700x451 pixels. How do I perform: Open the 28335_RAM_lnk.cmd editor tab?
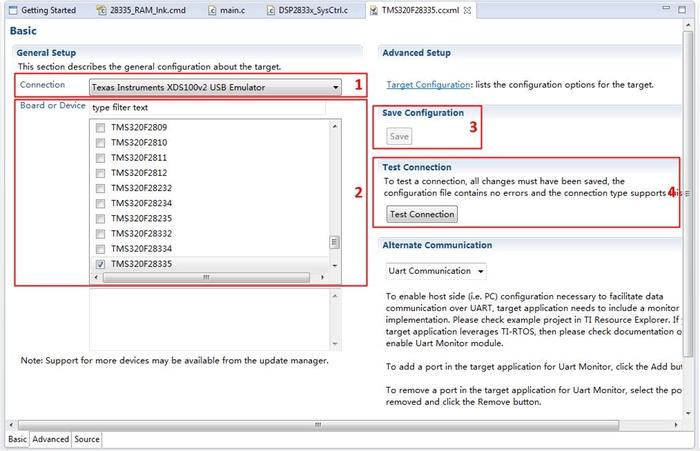coord(142,10)
